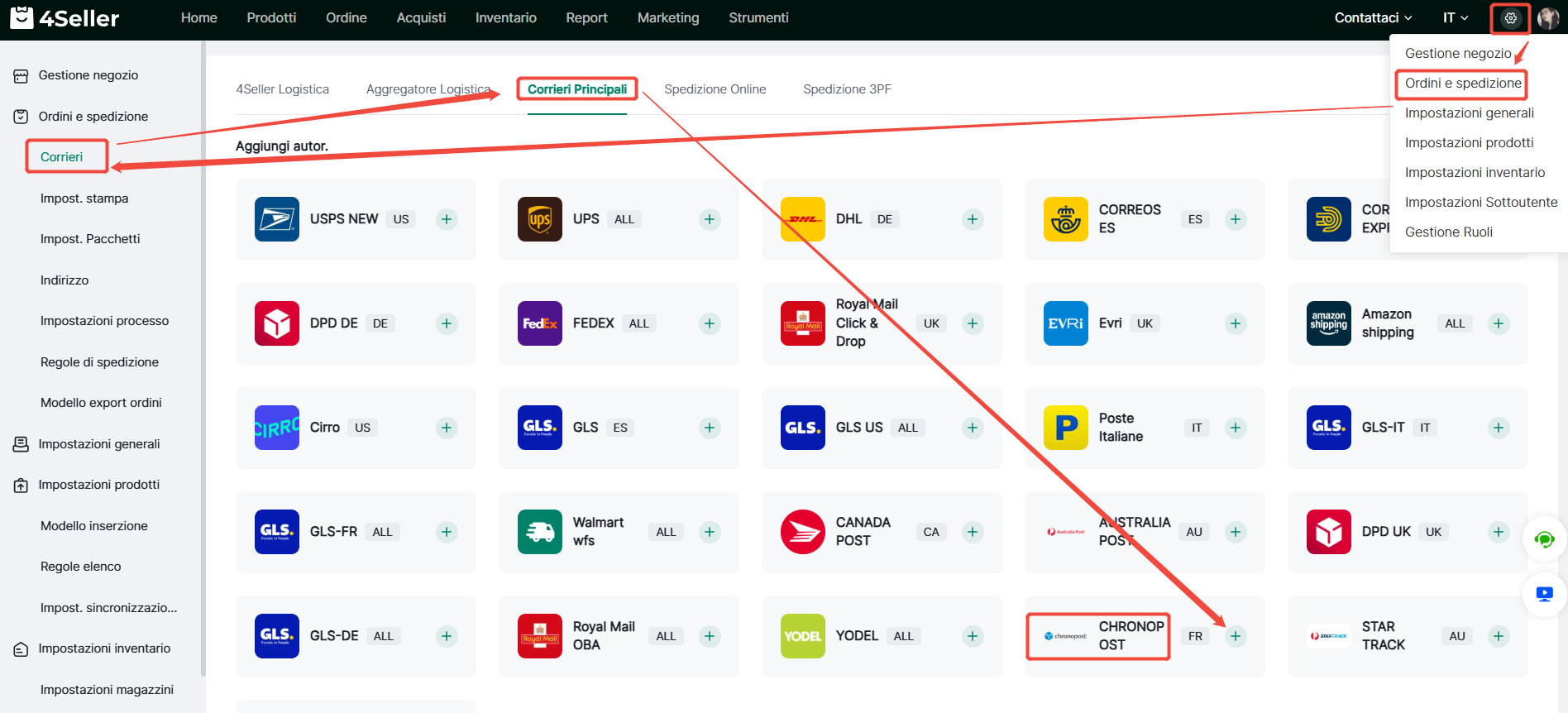Open the IT language dropdown

pos(1456,17)
